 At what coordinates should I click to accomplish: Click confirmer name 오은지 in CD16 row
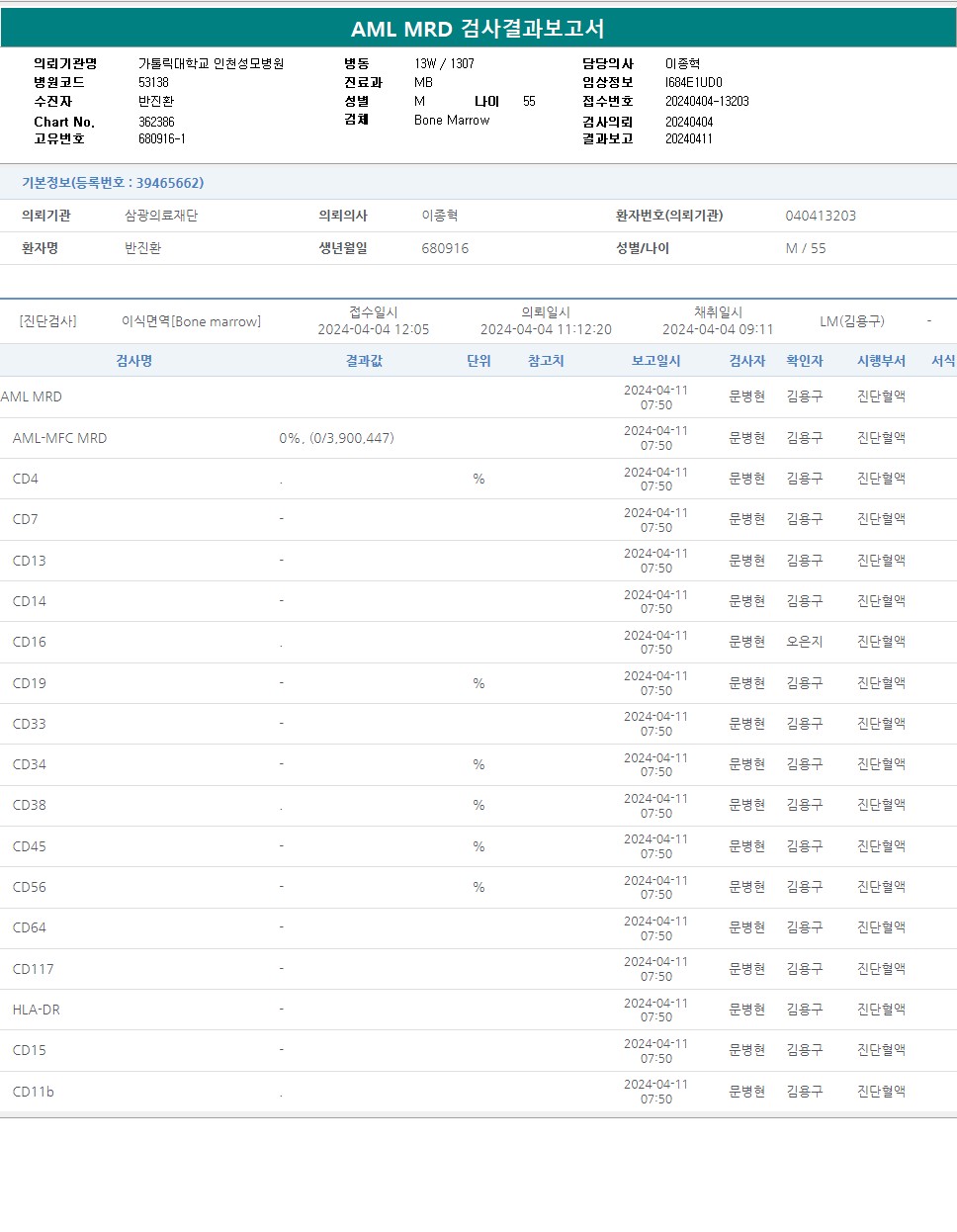pos(804,642)
